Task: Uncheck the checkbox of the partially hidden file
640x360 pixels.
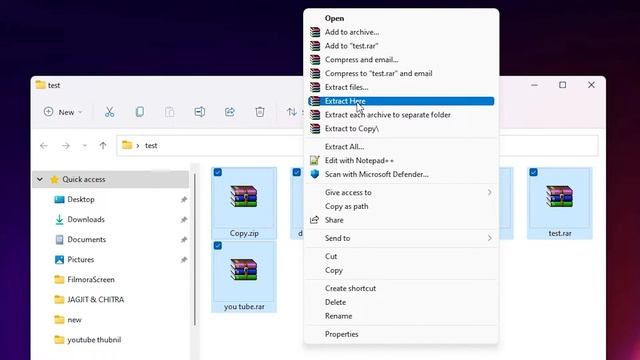Action: pyautogui.click(x=297, y=172)
